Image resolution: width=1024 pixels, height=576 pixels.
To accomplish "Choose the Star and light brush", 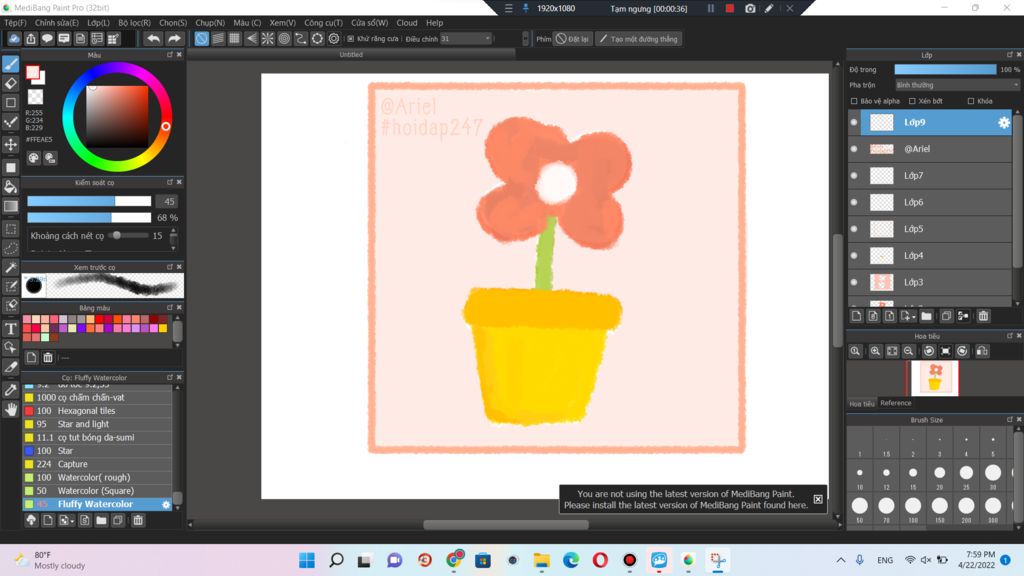I will click(98, 424).
